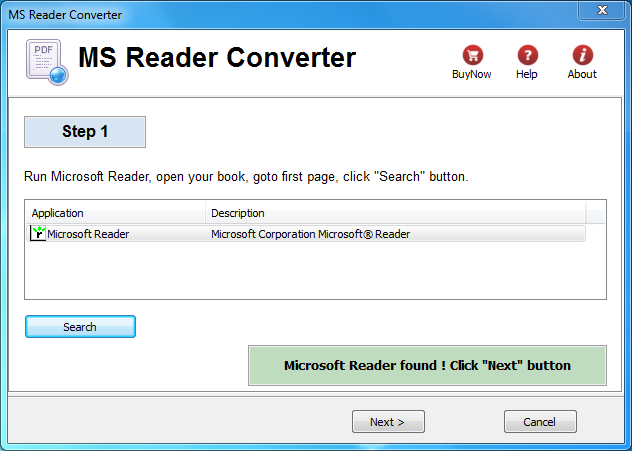Close the MS Reader Converter window
Image resolution: width=632 pixels, height=451 pixels.
pyautogui.click(x=602, y=10)
